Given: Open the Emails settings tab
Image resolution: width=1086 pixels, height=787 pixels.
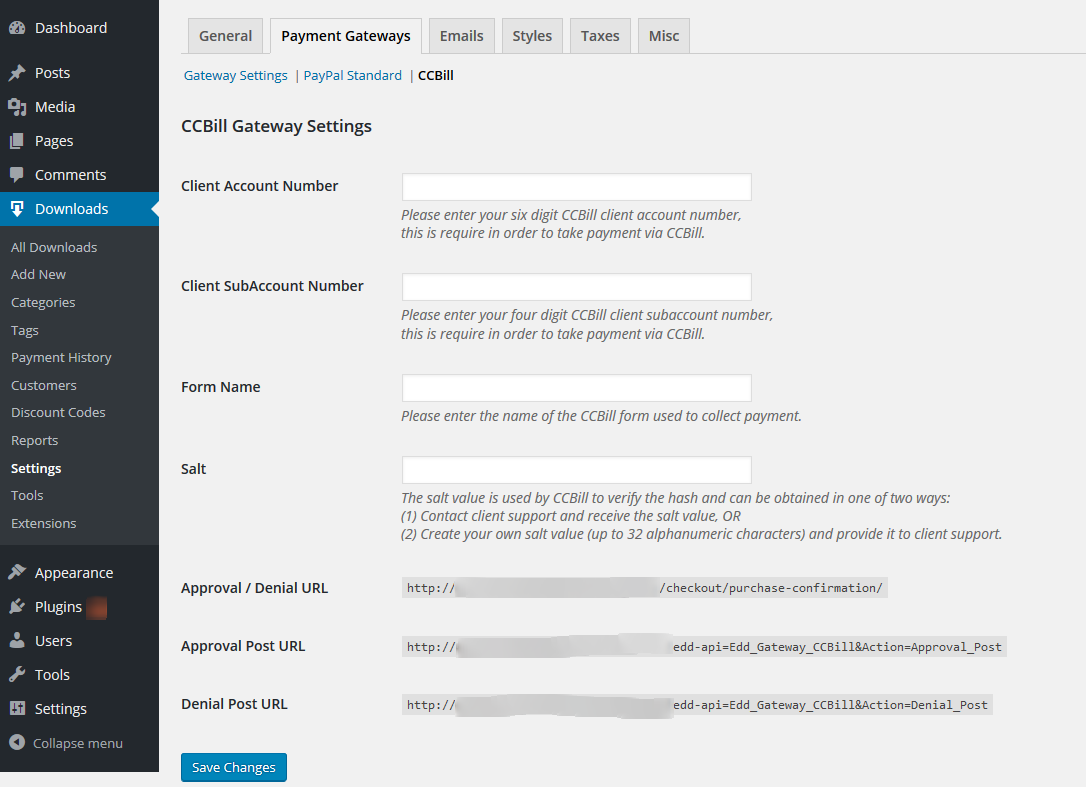Looking at the screenshot, I should 461,36.
